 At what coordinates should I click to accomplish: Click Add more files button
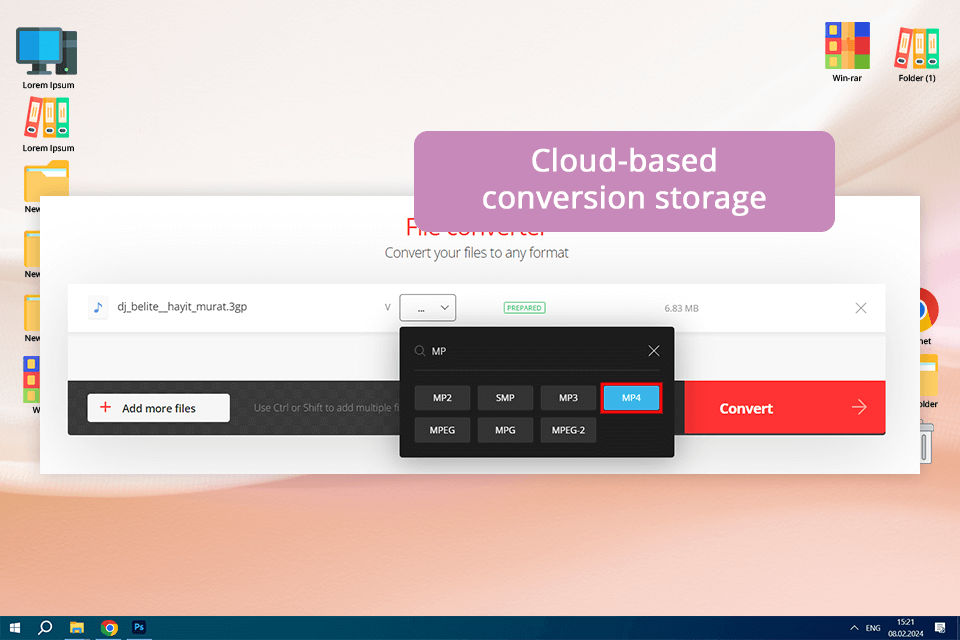[x=159, y=408]
